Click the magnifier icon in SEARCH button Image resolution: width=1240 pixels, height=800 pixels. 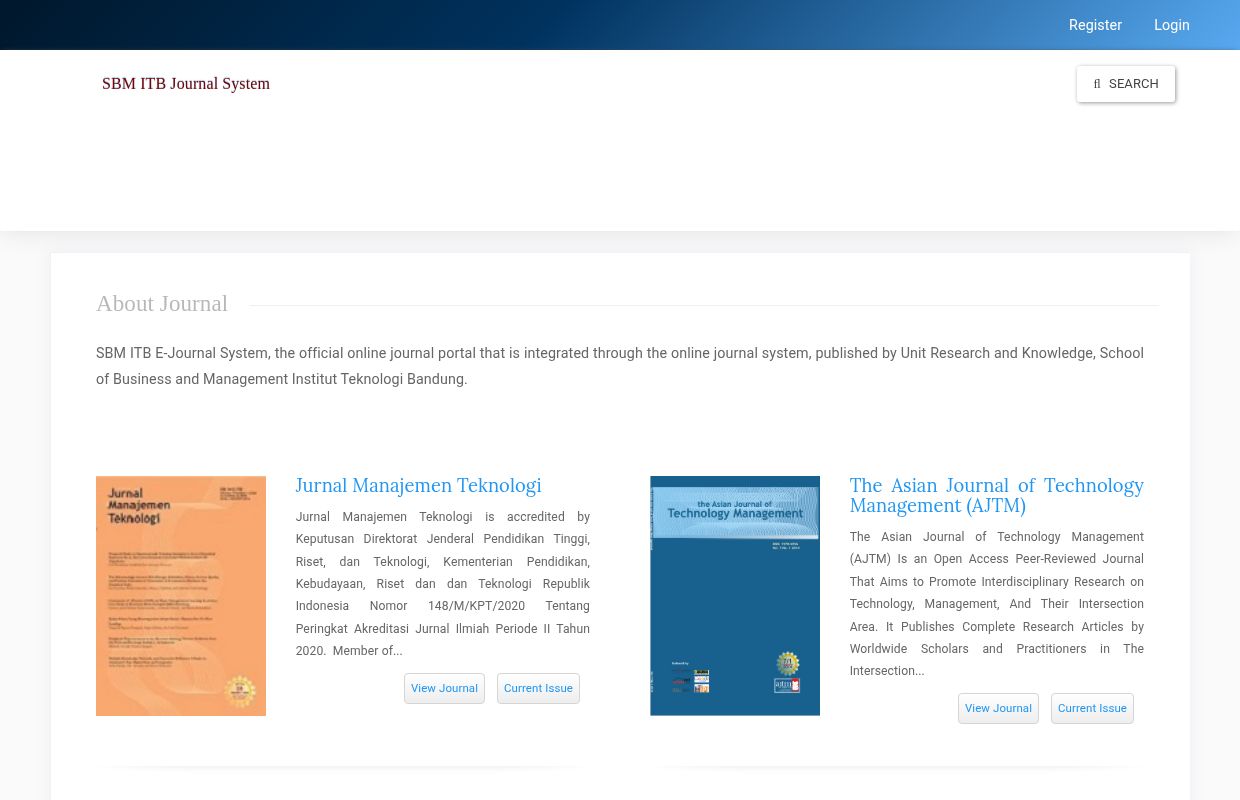(x=1097, y=85)
